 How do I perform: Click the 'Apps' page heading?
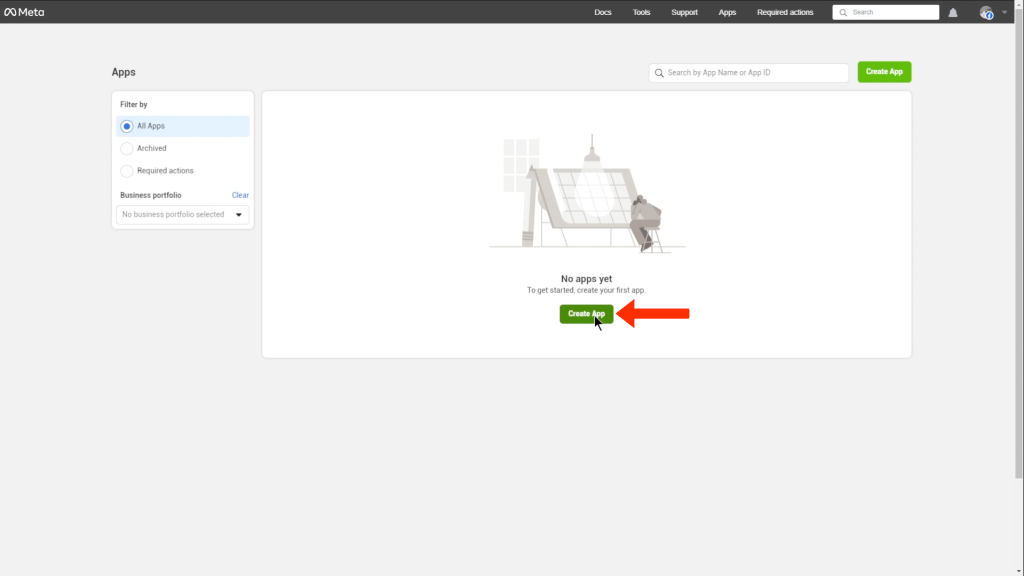tap(123, 72)
